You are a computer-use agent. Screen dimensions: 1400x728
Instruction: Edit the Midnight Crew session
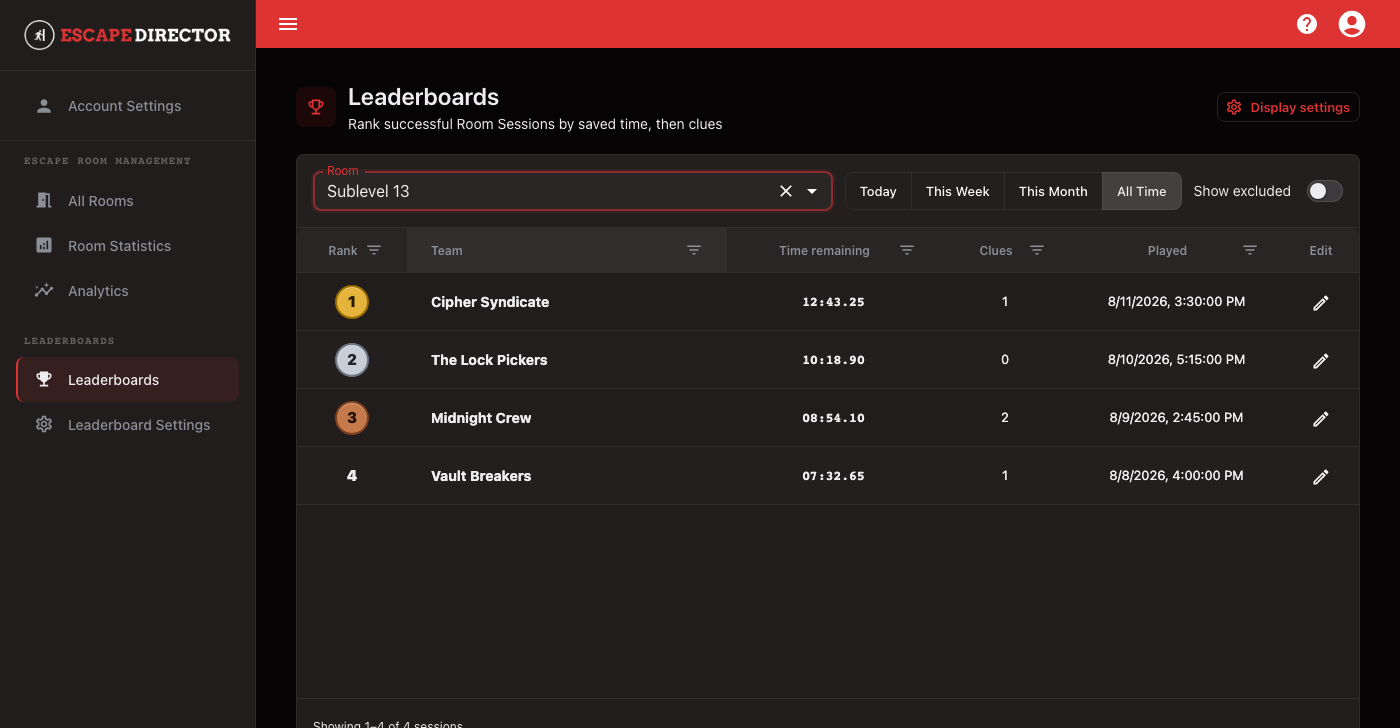pos(1321,419)
